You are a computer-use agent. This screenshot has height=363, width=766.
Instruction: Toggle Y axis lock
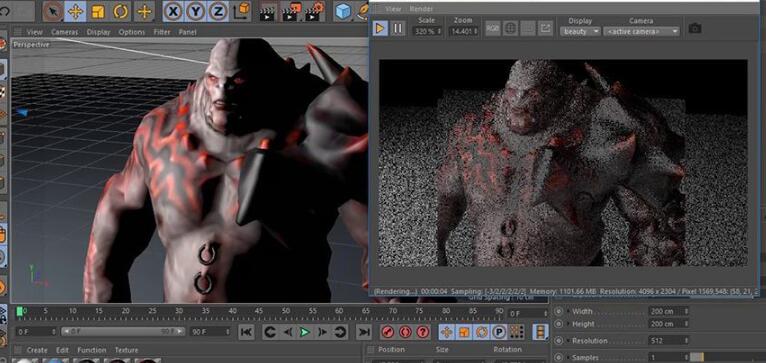point(195,12)
